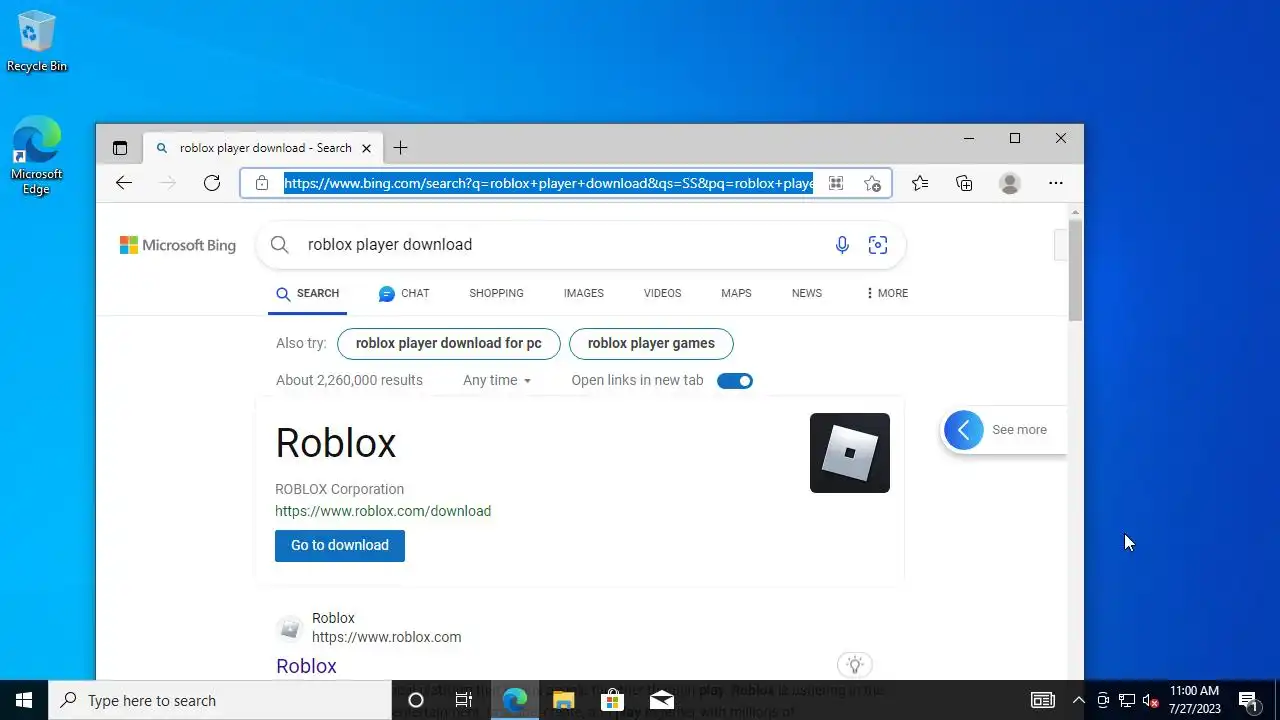The height and width of the screenshot is (720, 1280).
Task: Open the Favorites list
Action: (x=920, y=183)
